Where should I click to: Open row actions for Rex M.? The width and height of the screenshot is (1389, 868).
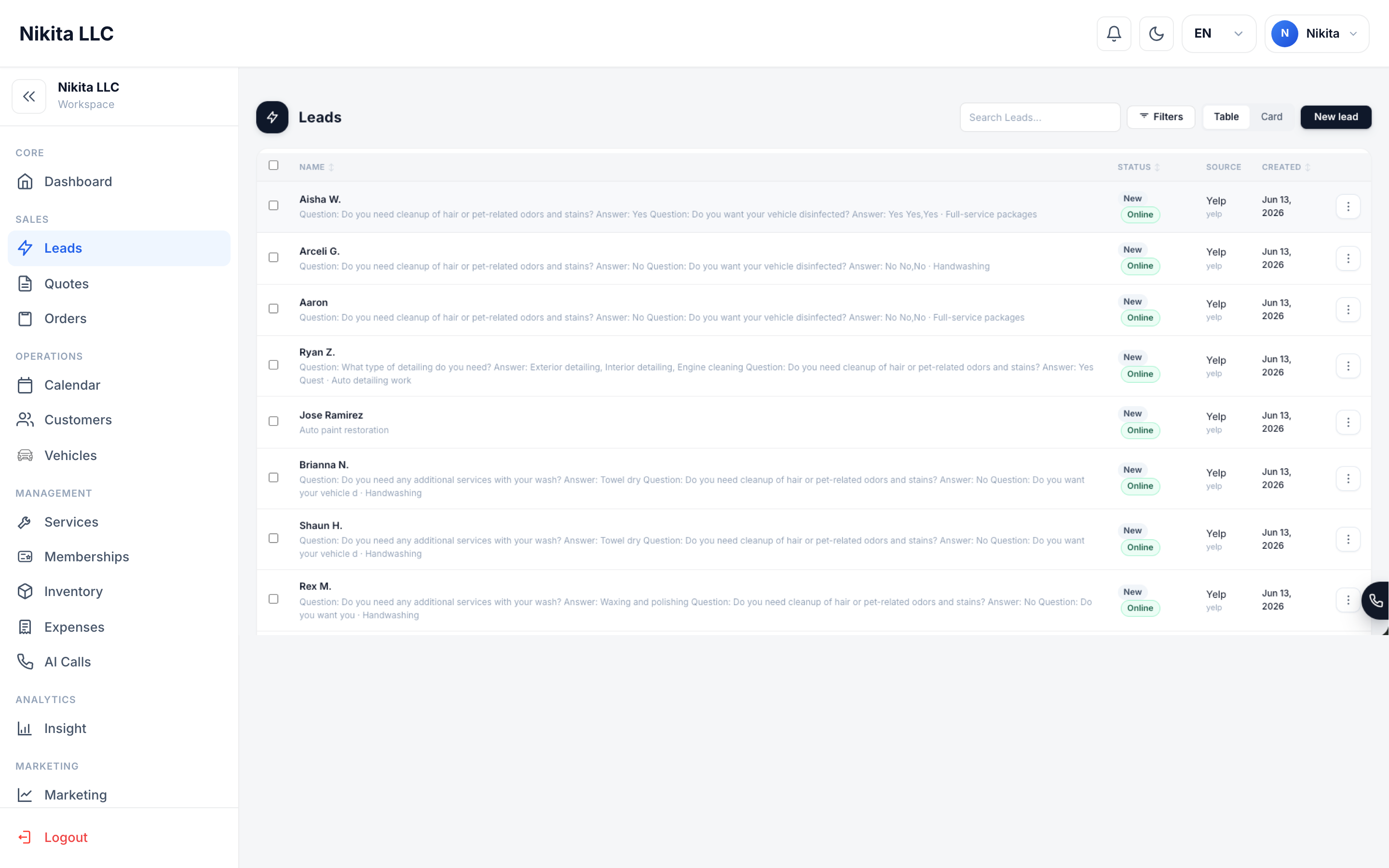click(1348, 600)
